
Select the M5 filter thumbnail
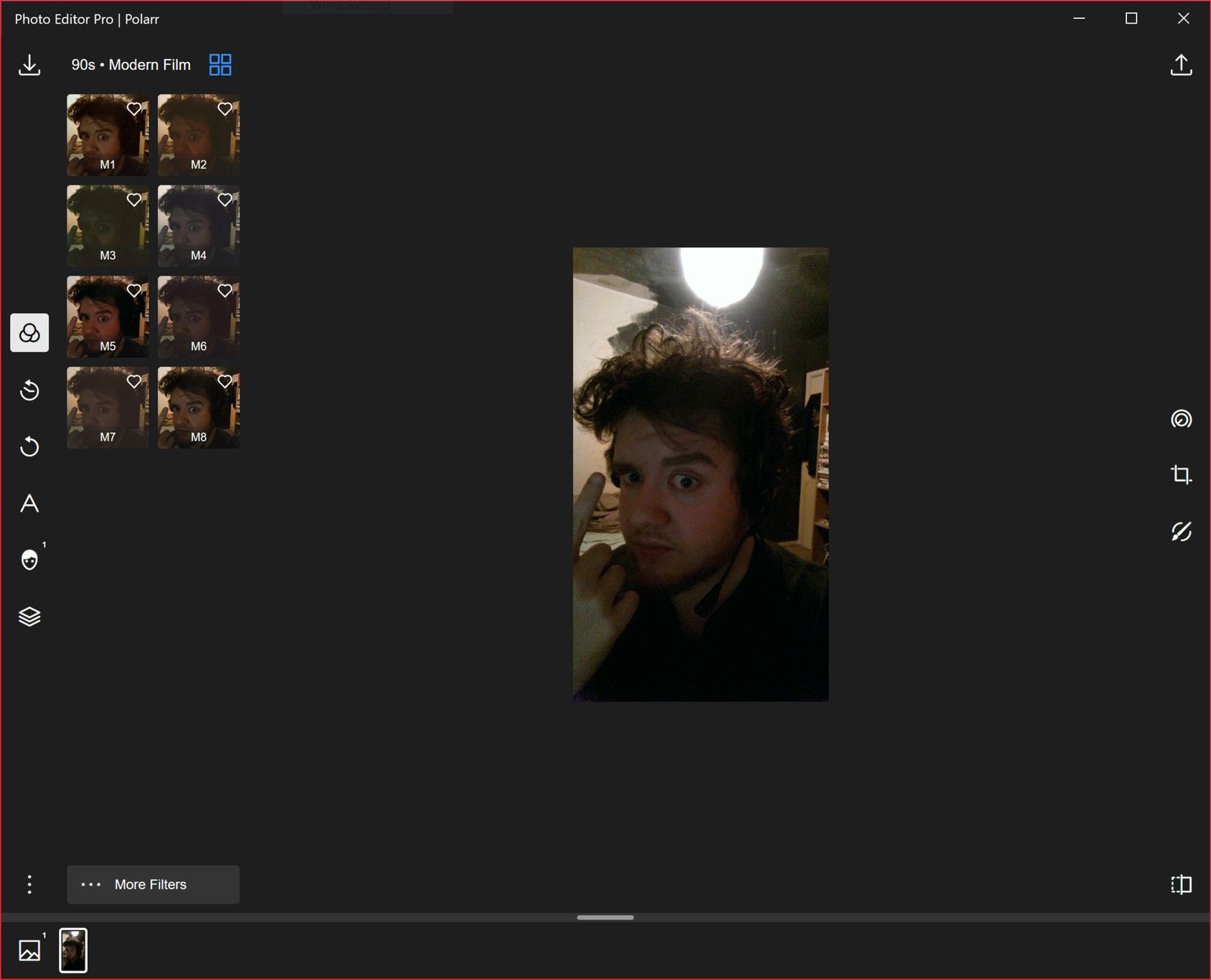click(107, 316)
